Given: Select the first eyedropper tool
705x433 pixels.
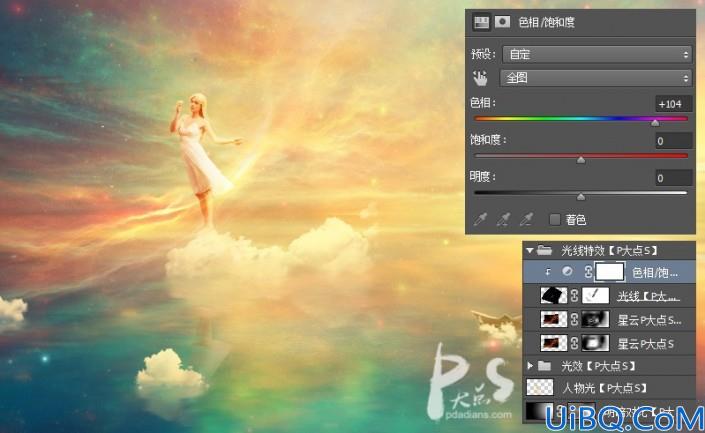Looking at the screenshot, I should pyautogui.click(x=481, y=219).
